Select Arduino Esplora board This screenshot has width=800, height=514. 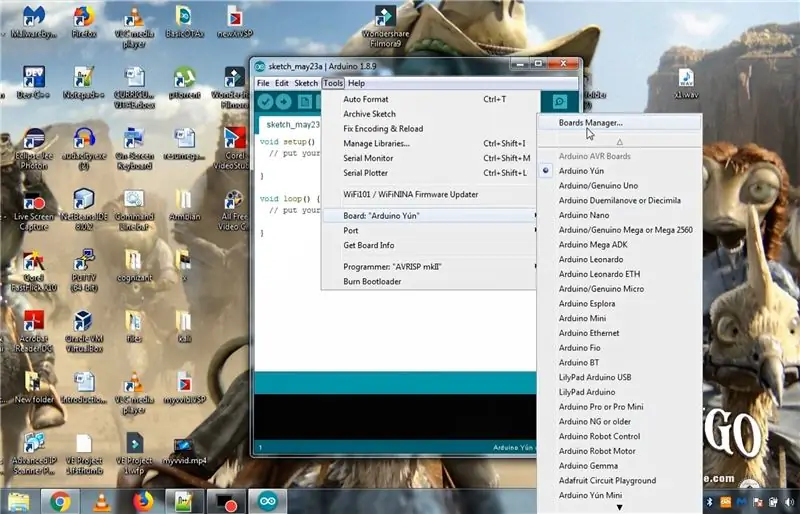[x=619, y=304]
